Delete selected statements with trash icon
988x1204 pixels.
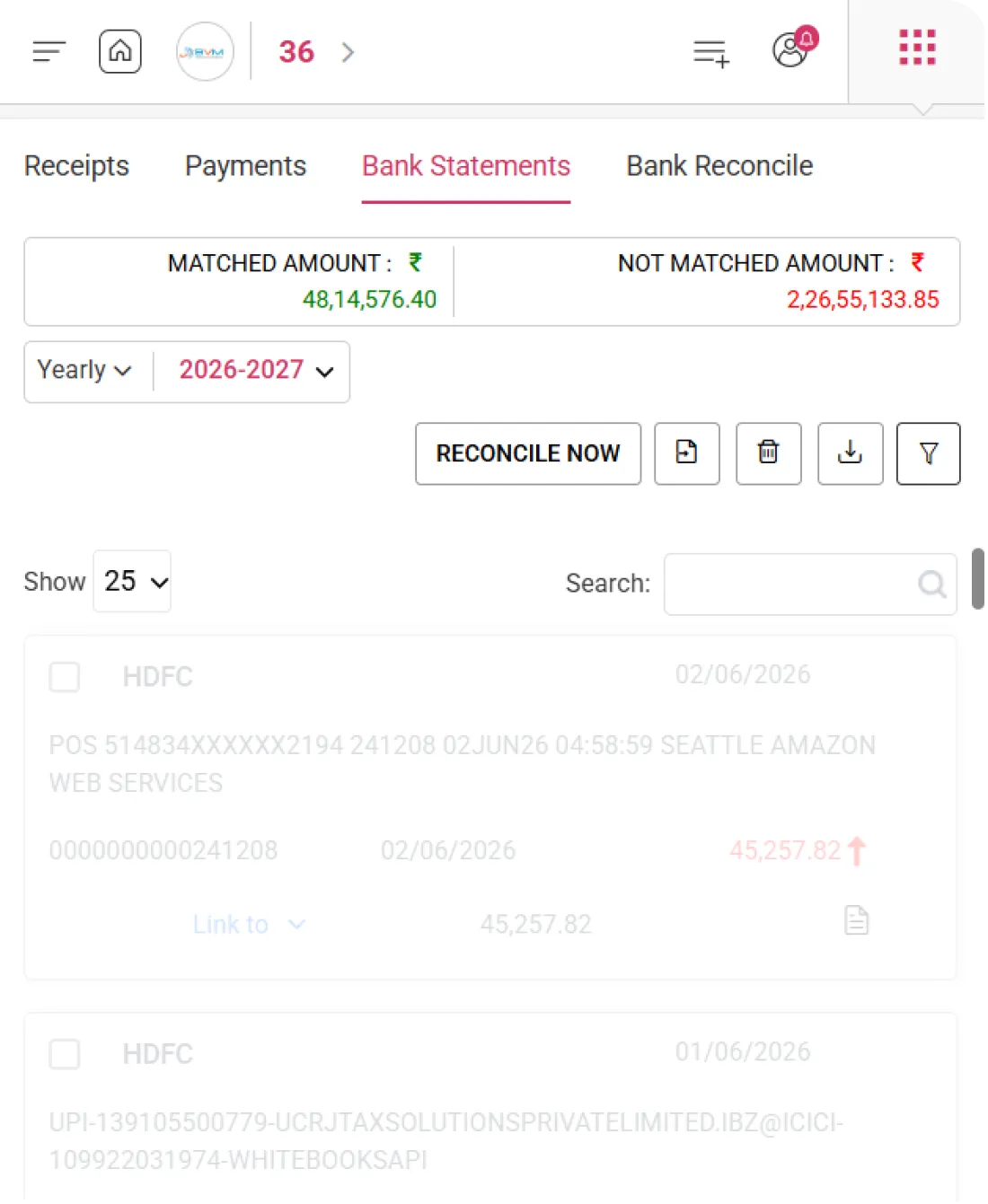pyautogui.click(x=769, y=453)
